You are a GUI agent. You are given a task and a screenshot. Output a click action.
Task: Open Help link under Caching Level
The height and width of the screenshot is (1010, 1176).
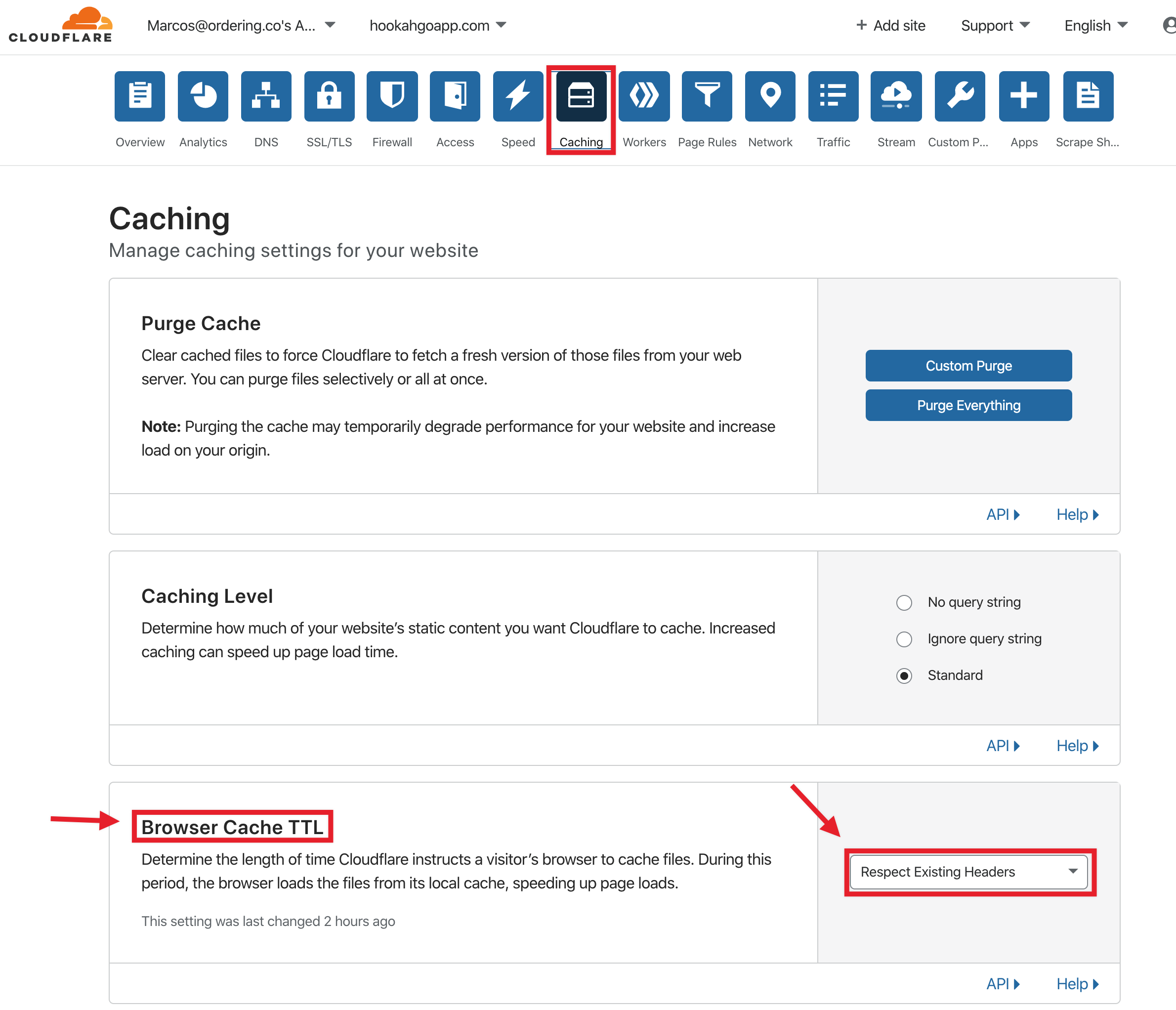pyautogui.click(x=1077, y=746)
